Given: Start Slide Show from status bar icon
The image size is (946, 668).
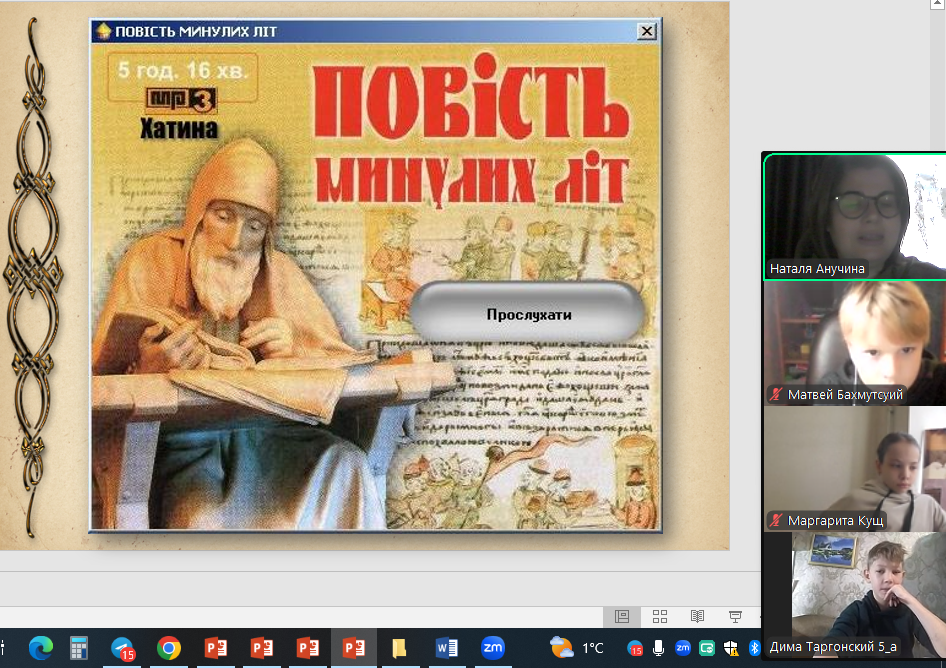Looking at the screenshot, I should pyautogui.click(x=735, y=616).
